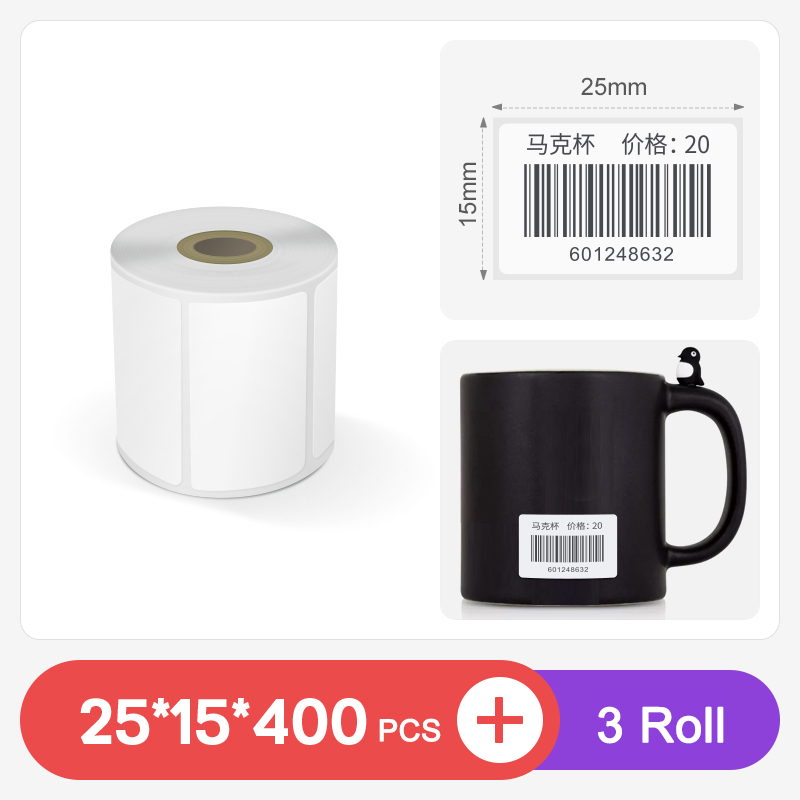Click the white label roll image
Screen dimensions: 800x800
pos(223,352)
